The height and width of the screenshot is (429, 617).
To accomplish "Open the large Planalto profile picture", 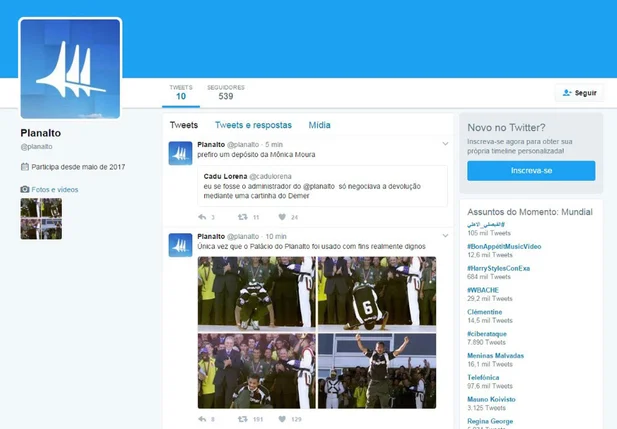I will 70,68.
